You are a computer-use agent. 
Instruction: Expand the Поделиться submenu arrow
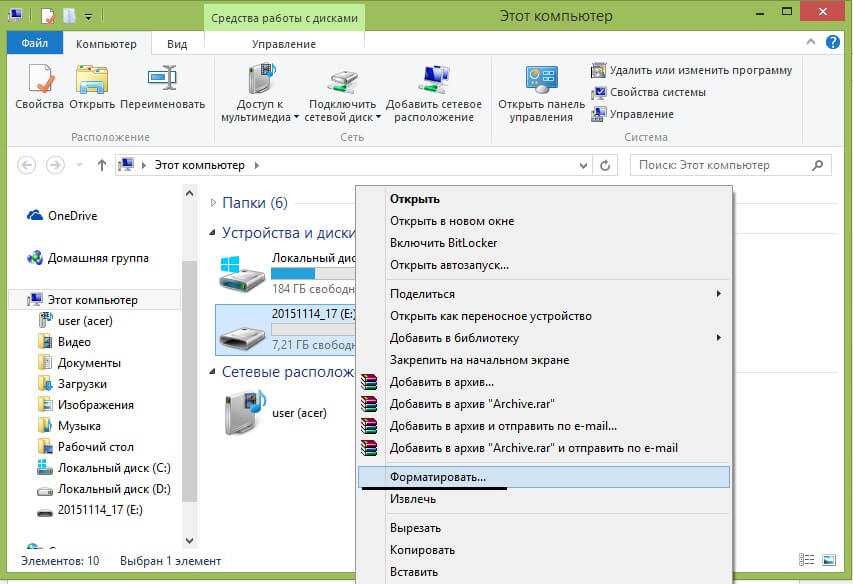pyautogui.click(x=718, y=294)
